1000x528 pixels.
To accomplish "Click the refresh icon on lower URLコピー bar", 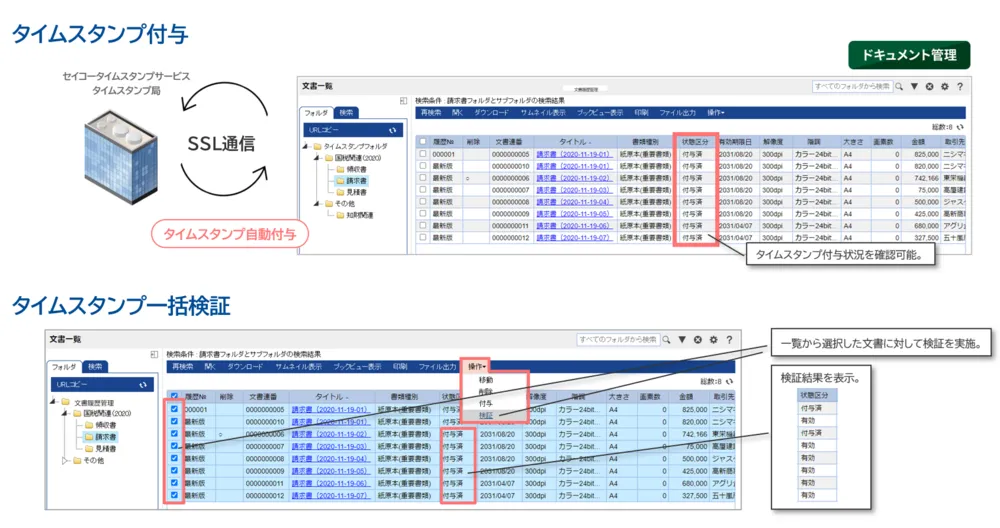I will coord(143,385).
